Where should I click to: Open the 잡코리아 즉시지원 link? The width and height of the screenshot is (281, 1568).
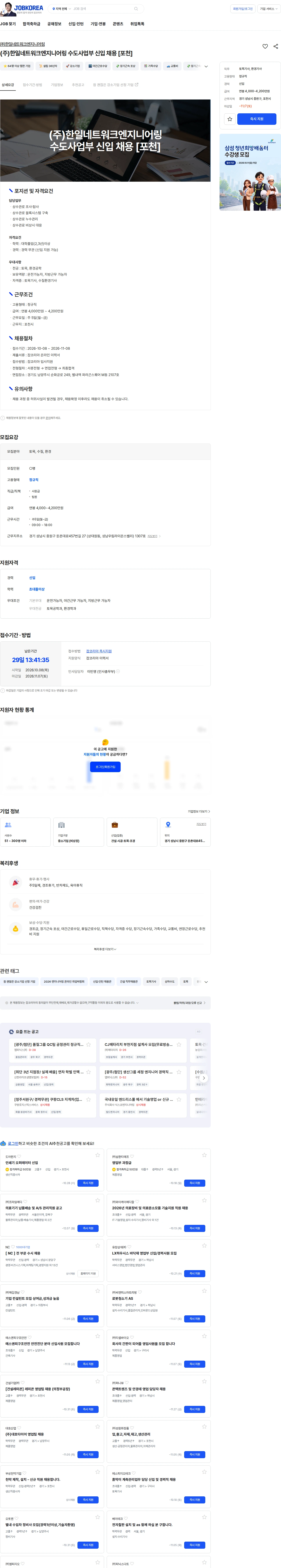pyautogui.click(x=99, y=651)
